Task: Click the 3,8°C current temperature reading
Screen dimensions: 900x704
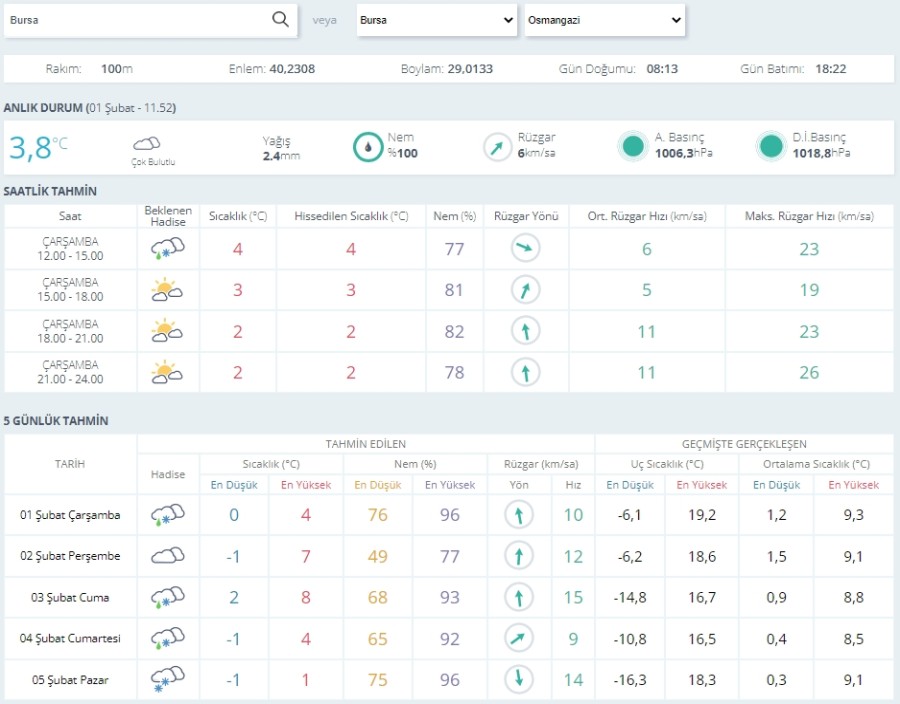Action: click(38, 147)
